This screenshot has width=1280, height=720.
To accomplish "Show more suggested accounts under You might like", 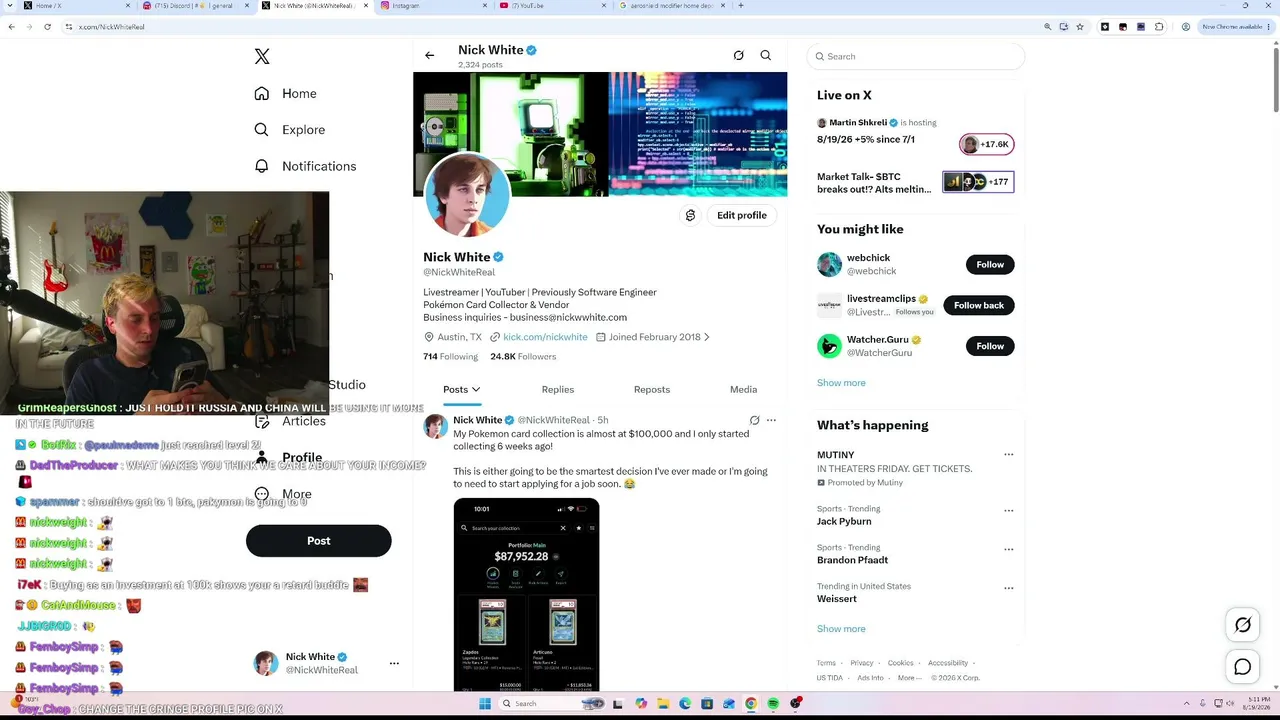I will coord(841,383).
